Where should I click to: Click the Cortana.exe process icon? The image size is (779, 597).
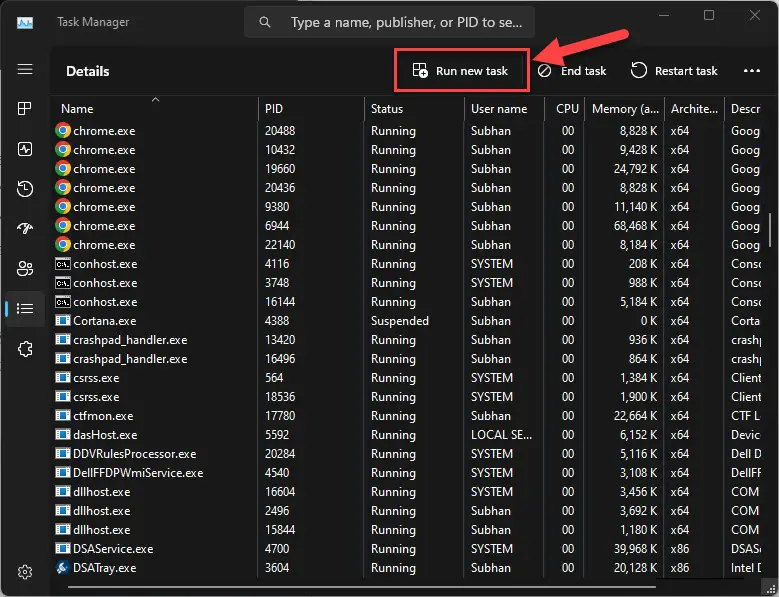tap(63, 320)
